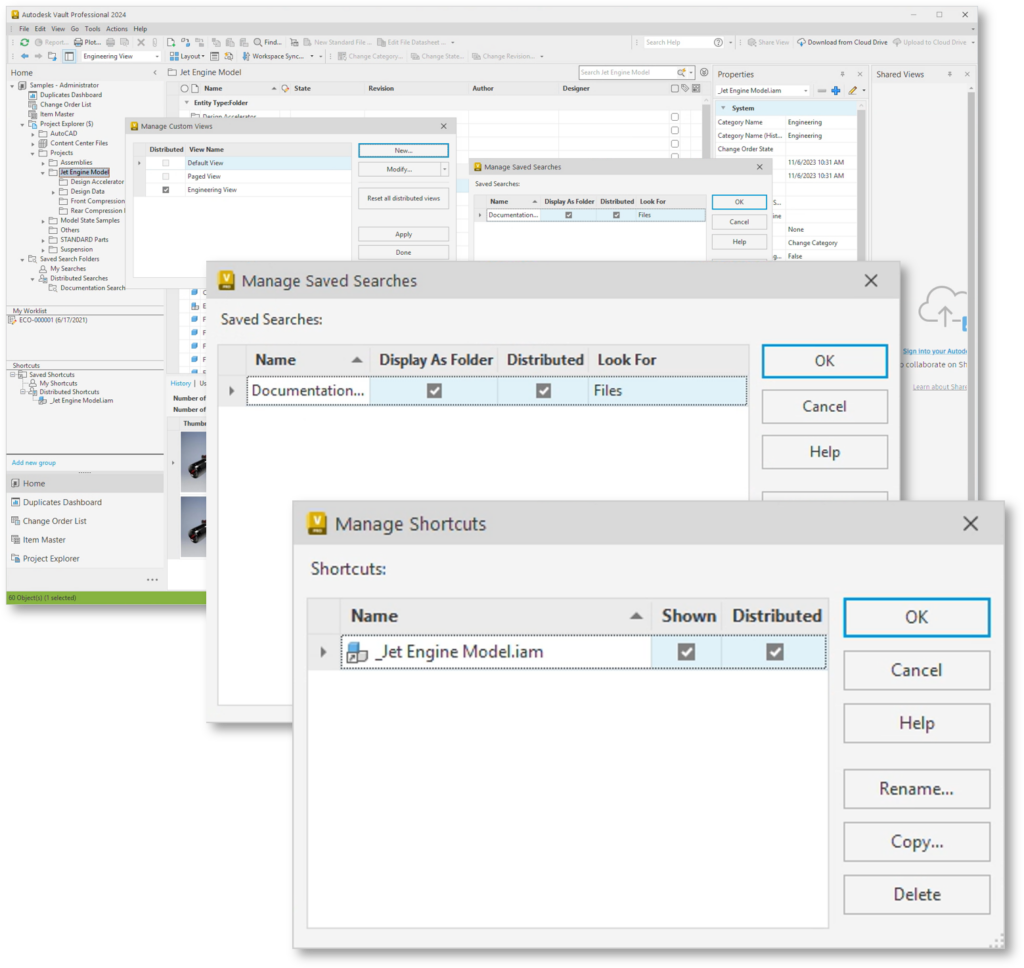Click the Item Master icon in the tree
1024x968 pixels.
[33, 114]
